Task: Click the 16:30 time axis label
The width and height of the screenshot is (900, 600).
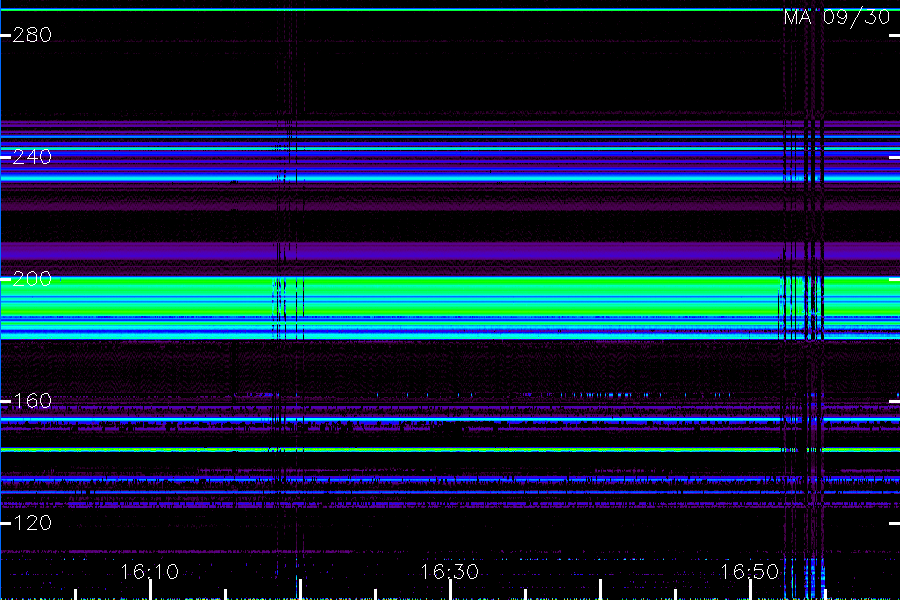Action: pos(449,572)
